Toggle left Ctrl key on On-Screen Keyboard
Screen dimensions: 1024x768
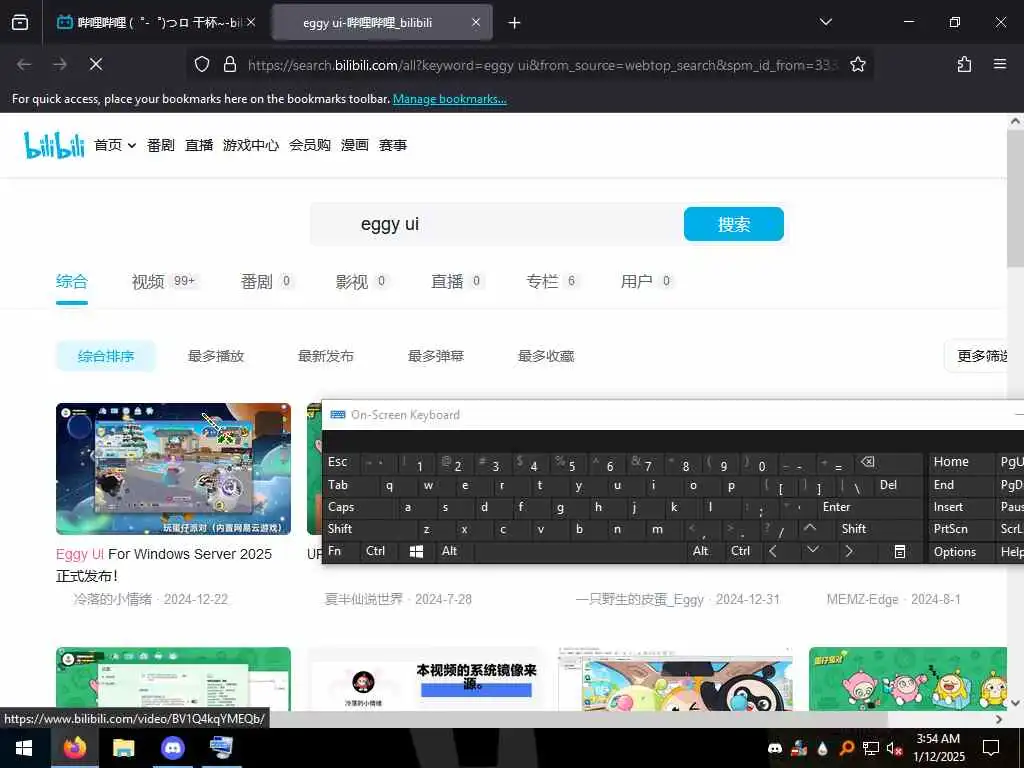(x=376, y=551)
